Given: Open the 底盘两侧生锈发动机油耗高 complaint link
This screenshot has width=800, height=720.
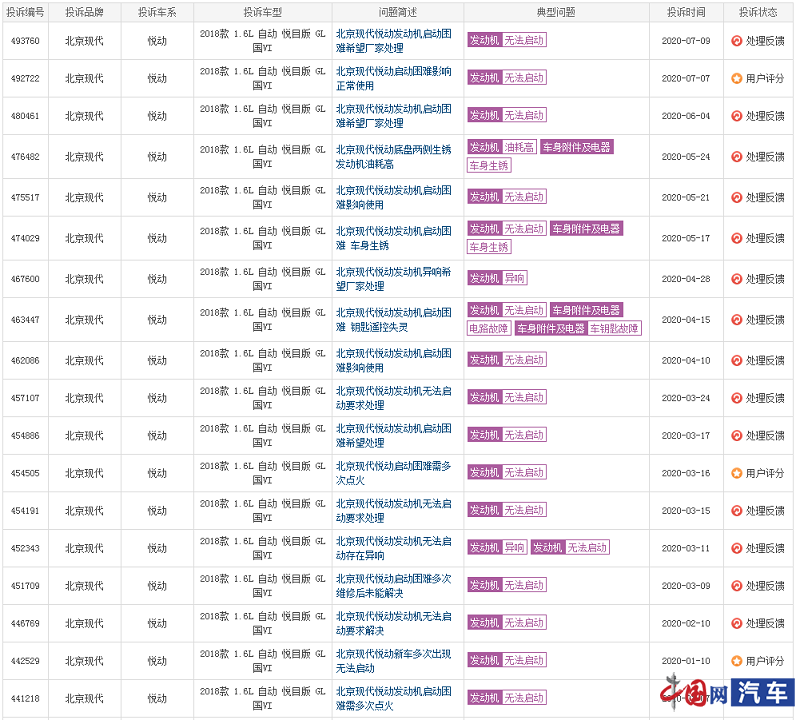Looking at the screenshot, I should coord(394,156).
